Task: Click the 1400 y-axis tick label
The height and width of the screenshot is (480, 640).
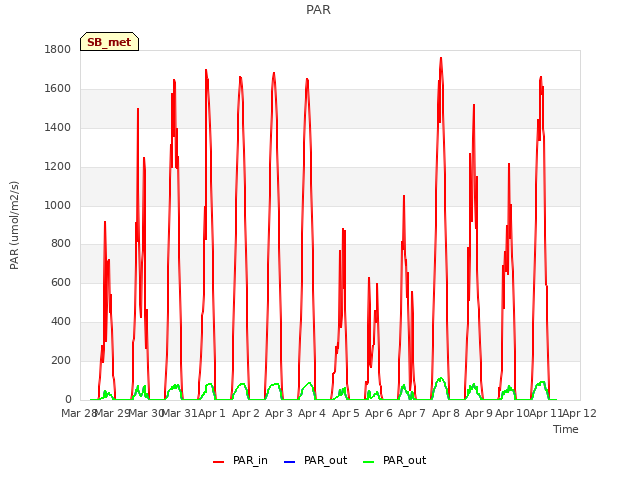Action: [58, 128]
